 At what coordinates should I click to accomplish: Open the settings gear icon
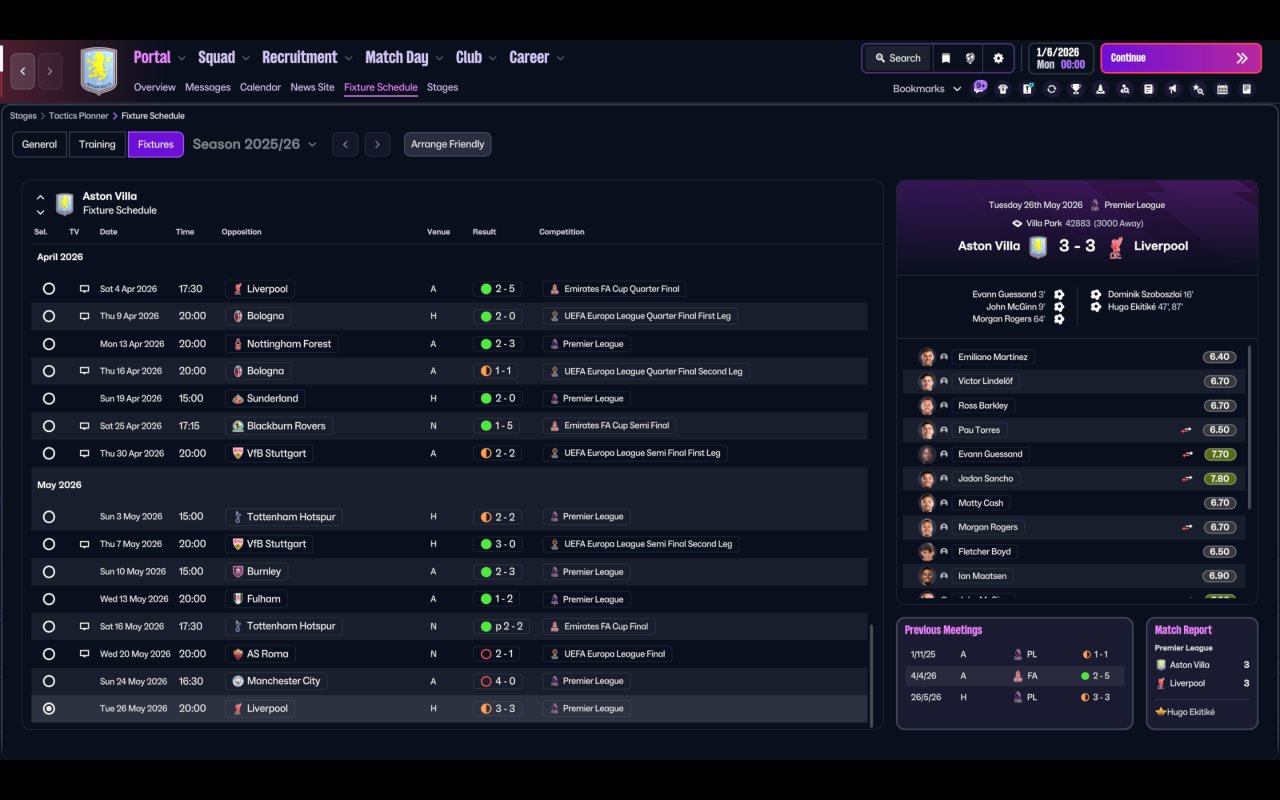coord(998,58)
